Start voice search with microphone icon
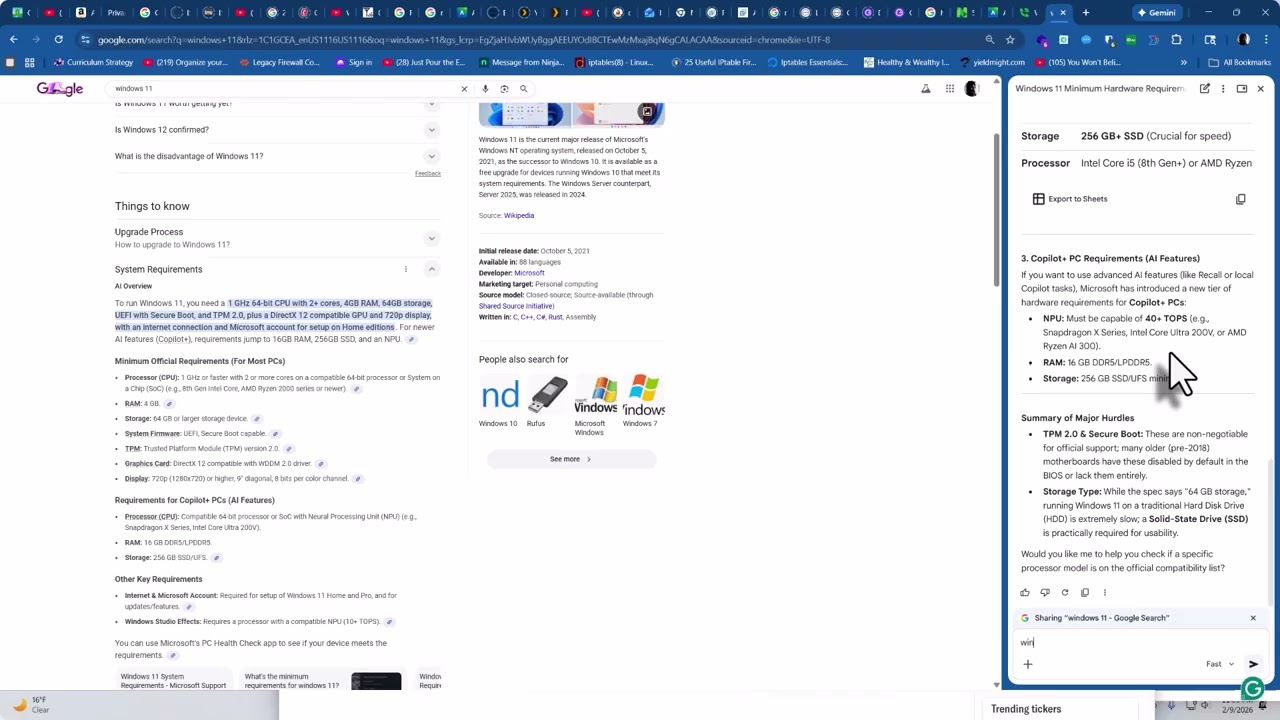Screen dimensions: 1280x720 click(x=485, y=89)
